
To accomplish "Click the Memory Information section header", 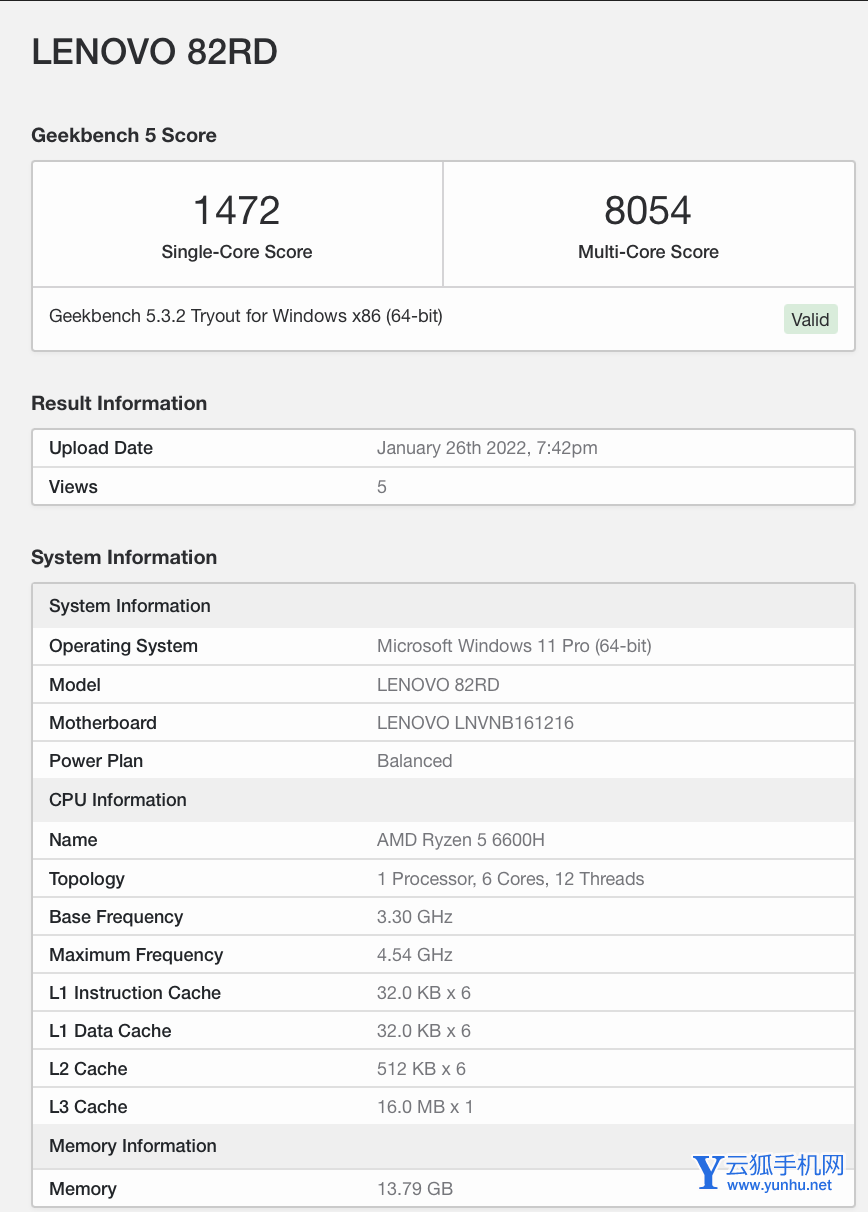I will click(x=133, y=1146).
